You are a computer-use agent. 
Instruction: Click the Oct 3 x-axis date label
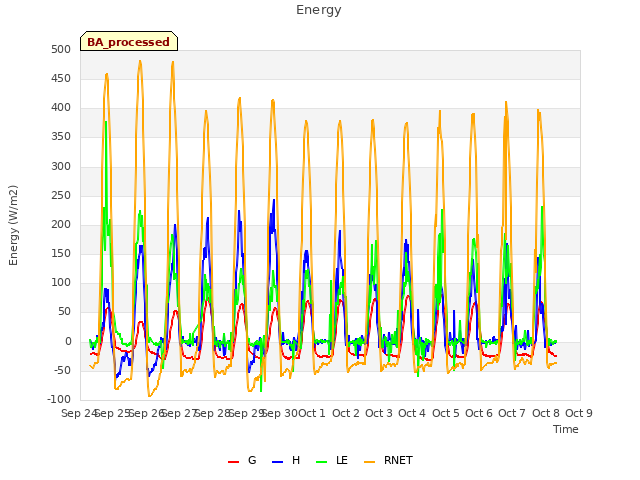pos(379,413)
